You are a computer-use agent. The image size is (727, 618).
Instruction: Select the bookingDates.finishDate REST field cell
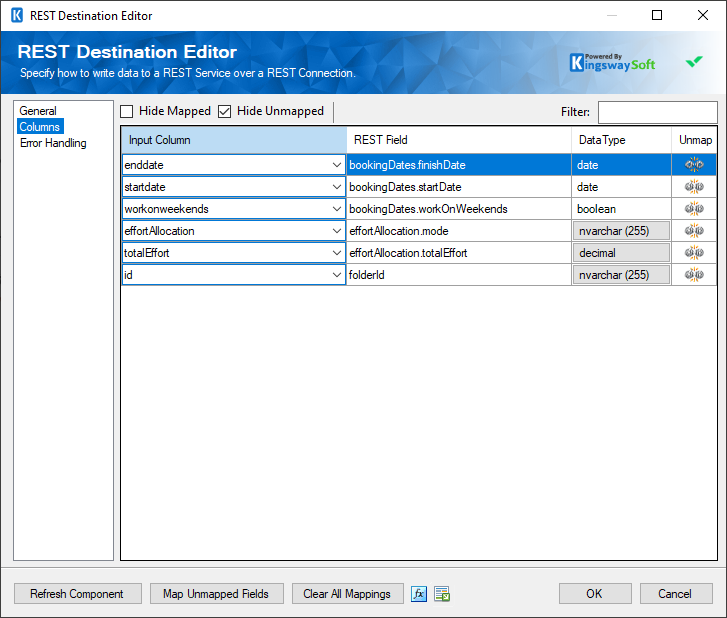click(x=459, y=165)
